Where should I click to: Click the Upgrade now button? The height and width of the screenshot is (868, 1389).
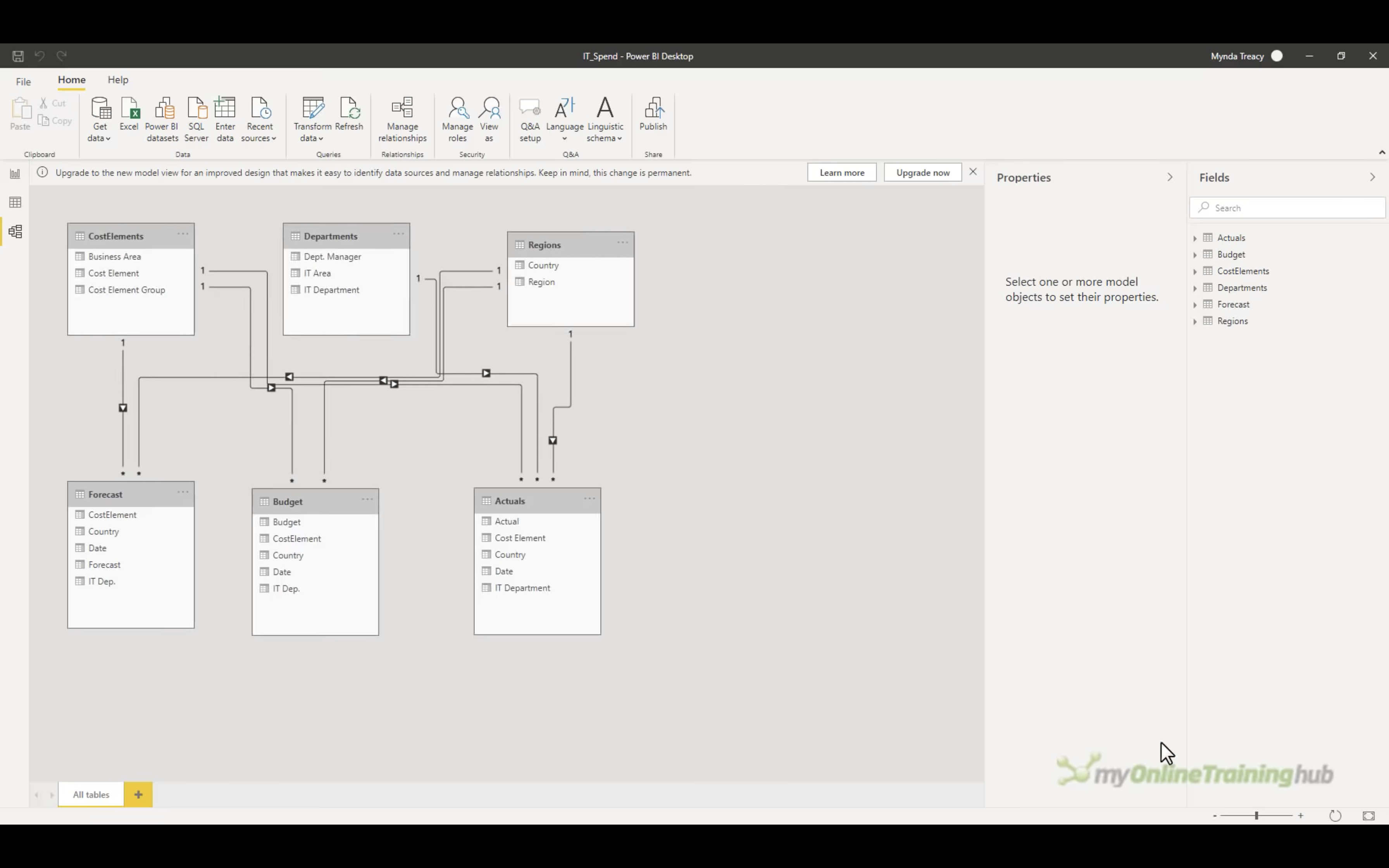pyautogui.click(x=922, y=173)
